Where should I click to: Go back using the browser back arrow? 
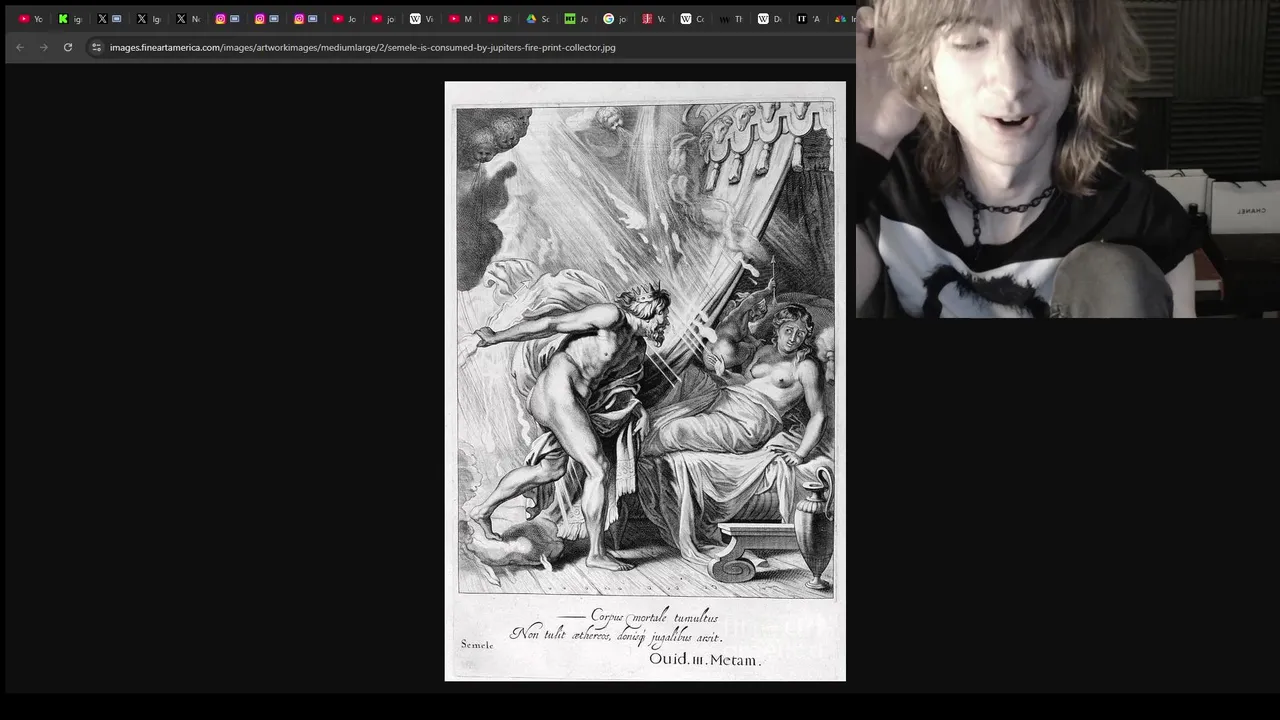(x=20, y=47)
